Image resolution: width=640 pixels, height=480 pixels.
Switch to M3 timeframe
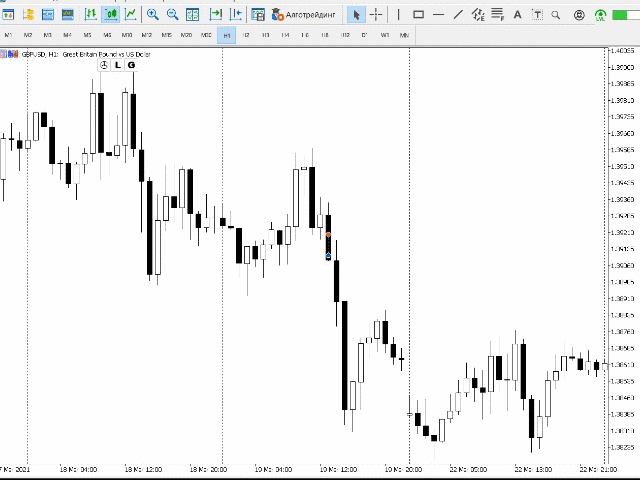(x=47, y=35)
